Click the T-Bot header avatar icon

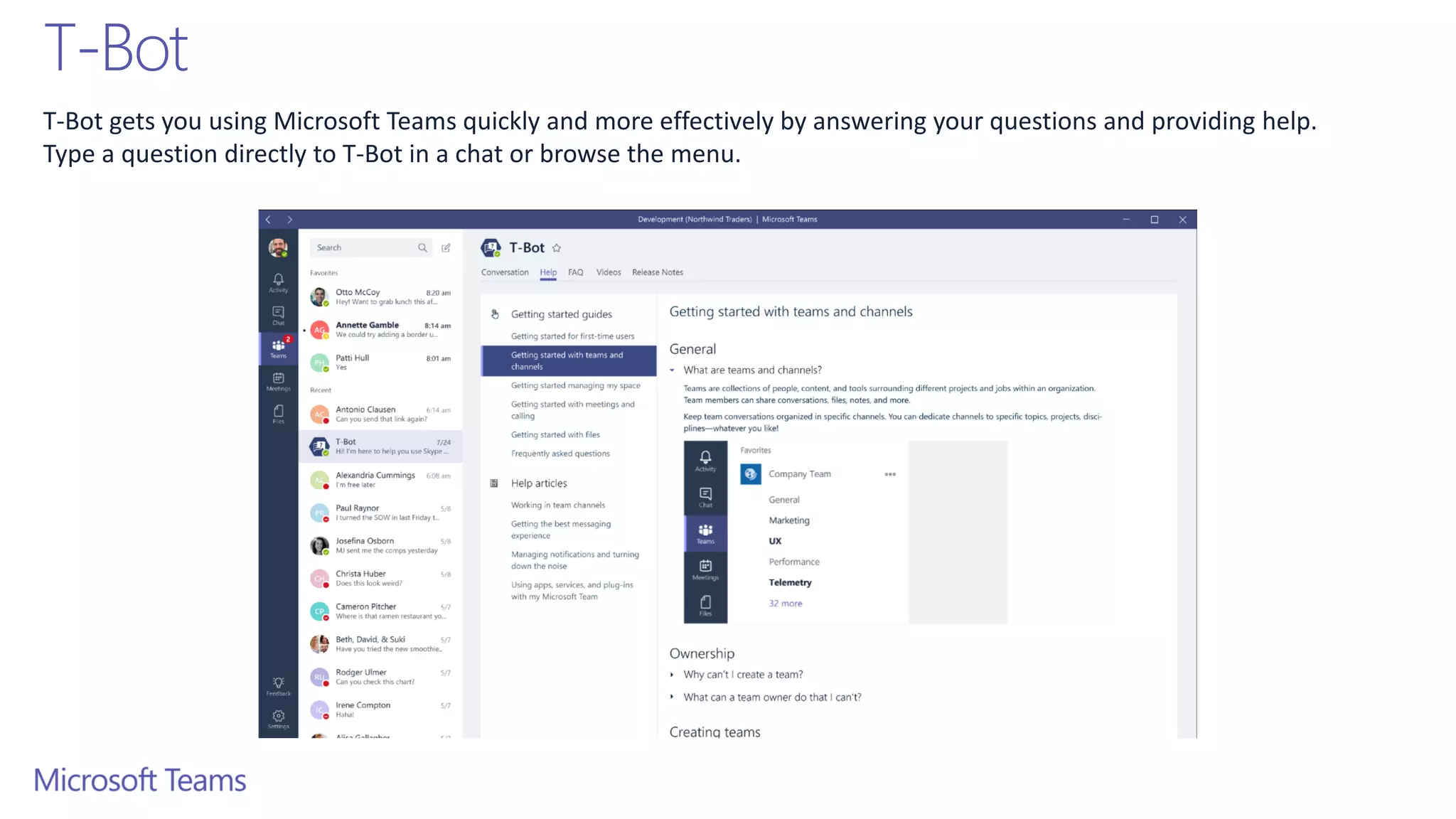pyautogui.click(x=491, y=247)
